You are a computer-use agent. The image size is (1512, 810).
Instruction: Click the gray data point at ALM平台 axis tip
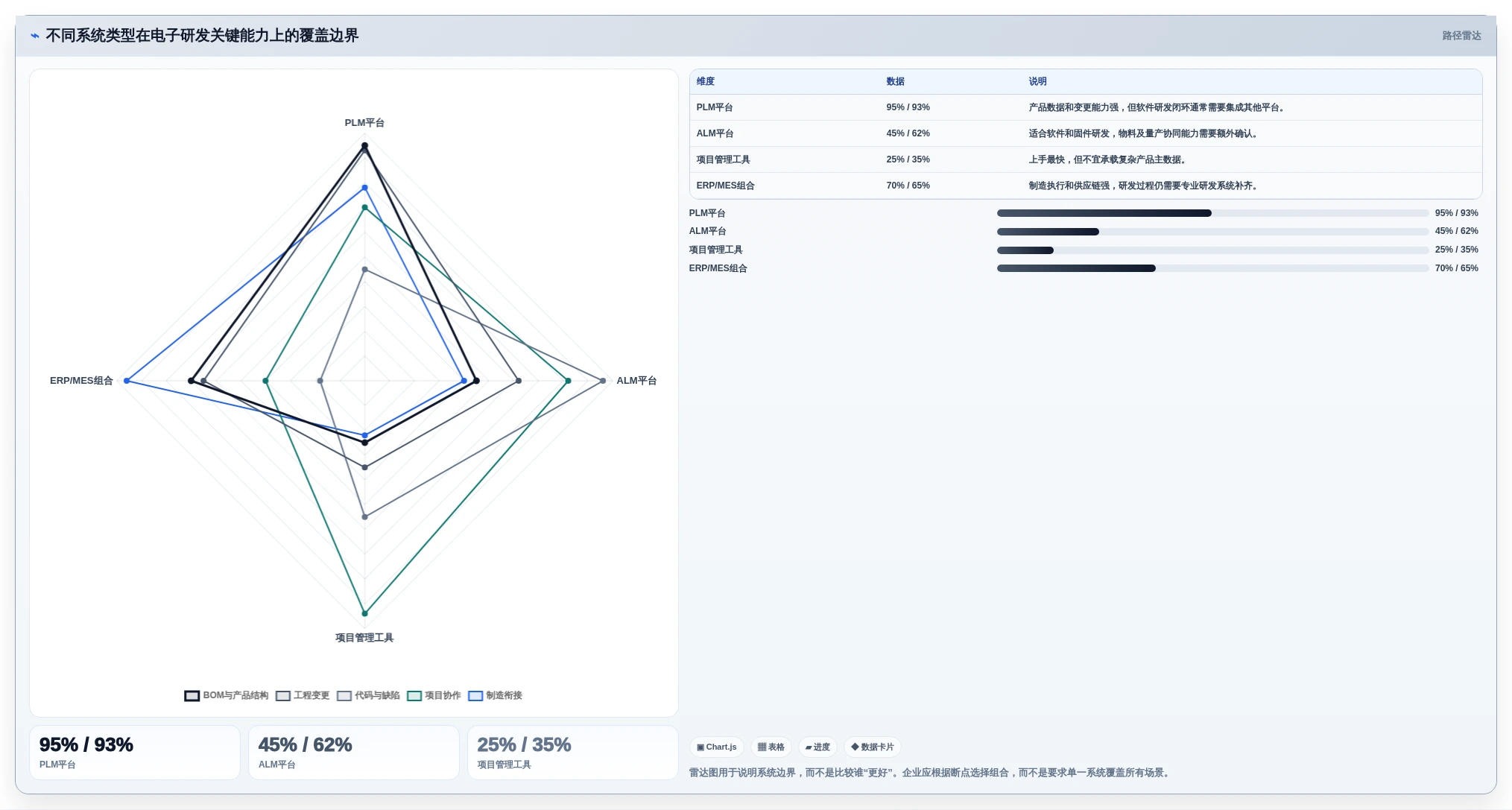point(603,381)
